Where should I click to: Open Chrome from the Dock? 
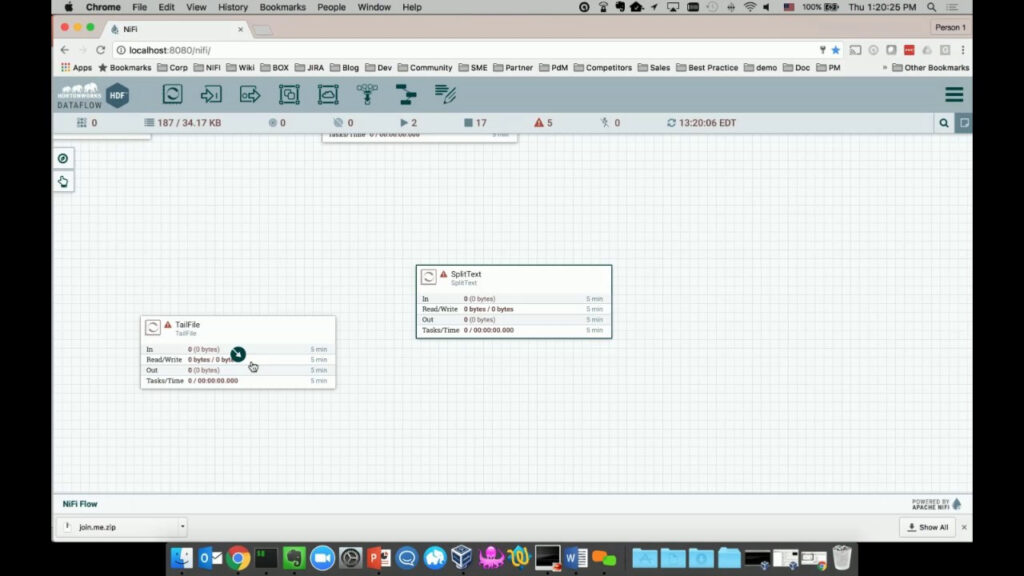click(x=238, y=558)
